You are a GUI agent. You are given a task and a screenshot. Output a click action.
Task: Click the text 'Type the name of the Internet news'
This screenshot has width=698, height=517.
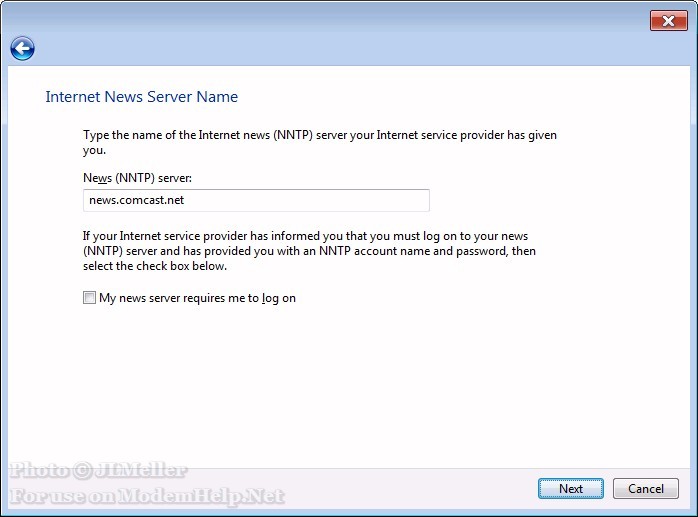[176, 135]
